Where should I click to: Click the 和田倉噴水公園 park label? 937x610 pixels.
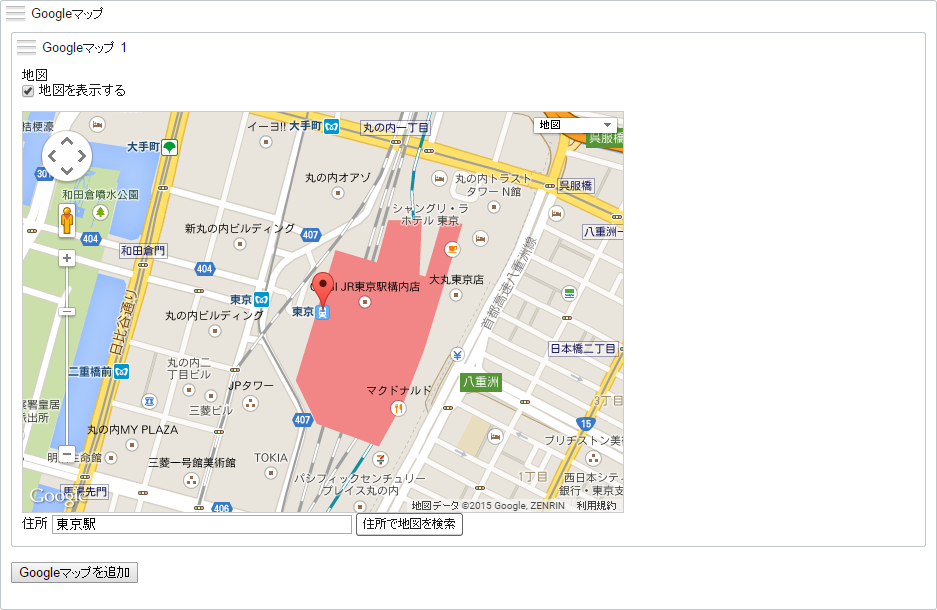100,195
